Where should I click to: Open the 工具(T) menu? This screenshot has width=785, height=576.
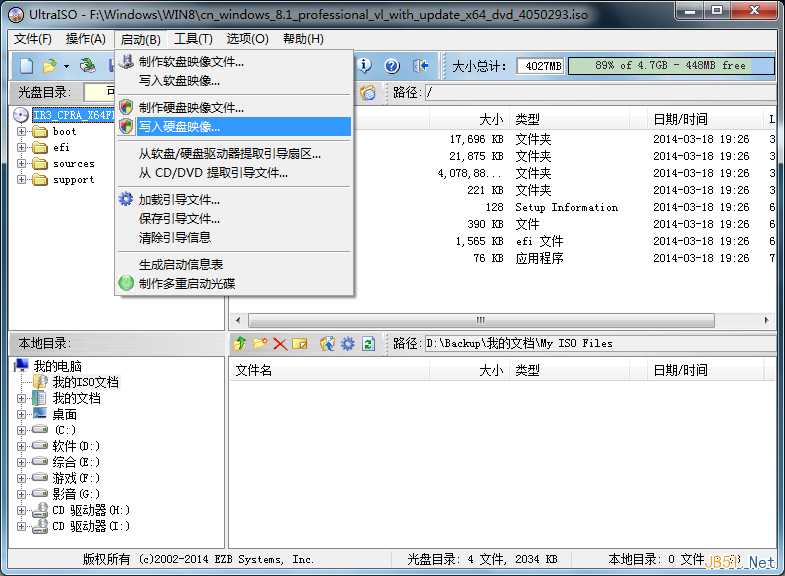[x=193, y=39]
